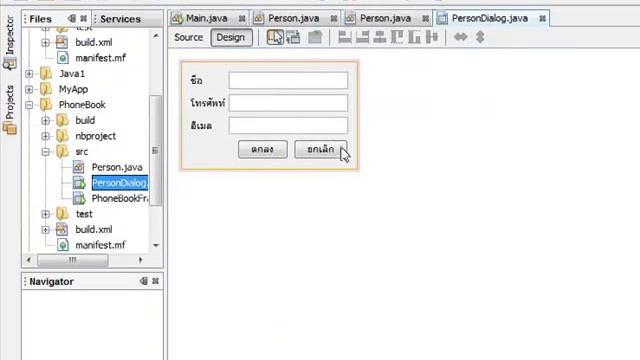Click Files panel scroll up arrow
The width and height of the screenshot is (640, 360).
(x=156, y=36)
